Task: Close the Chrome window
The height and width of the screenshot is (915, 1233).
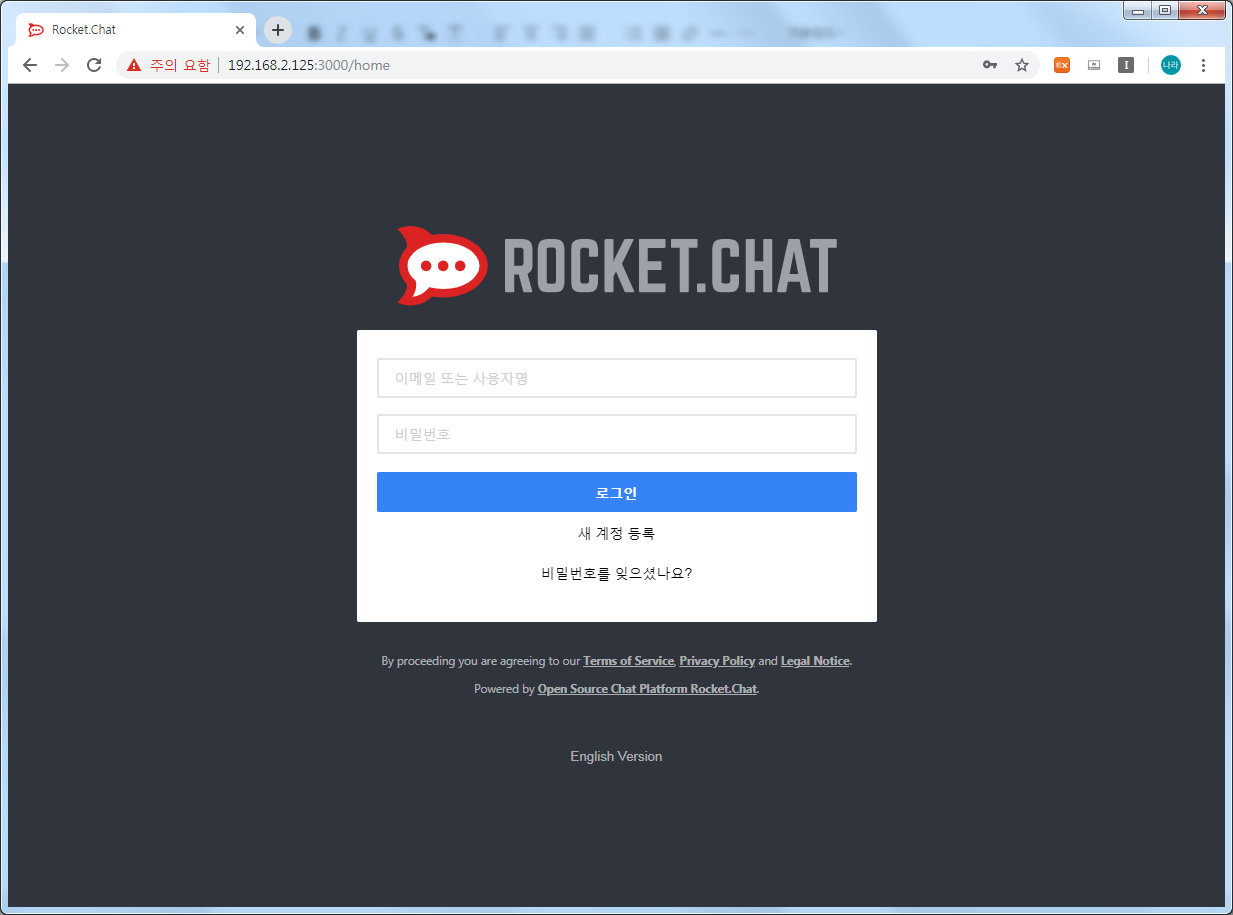Action: point(1201,10)
